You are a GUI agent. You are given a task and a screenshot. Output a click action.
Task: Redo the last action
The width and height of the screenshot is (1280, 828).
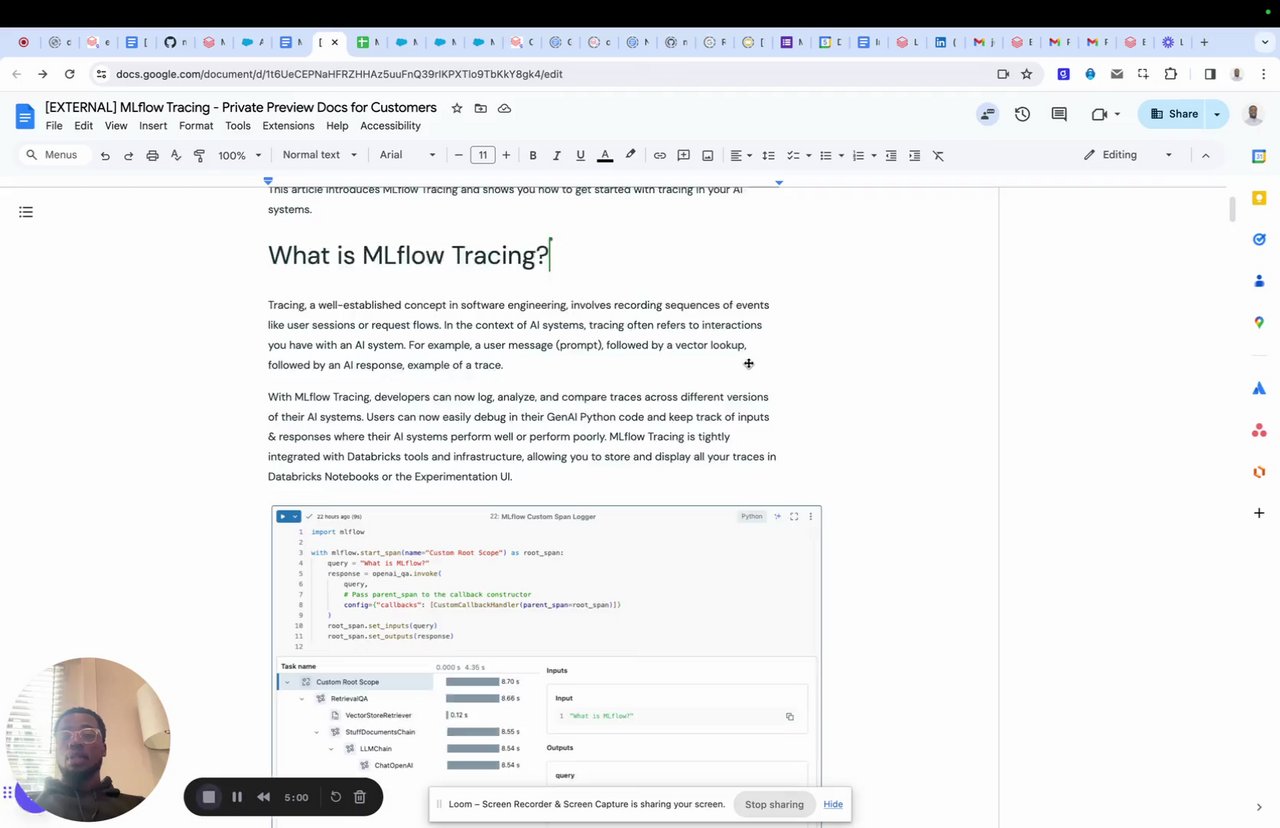[x=128, y=155]
